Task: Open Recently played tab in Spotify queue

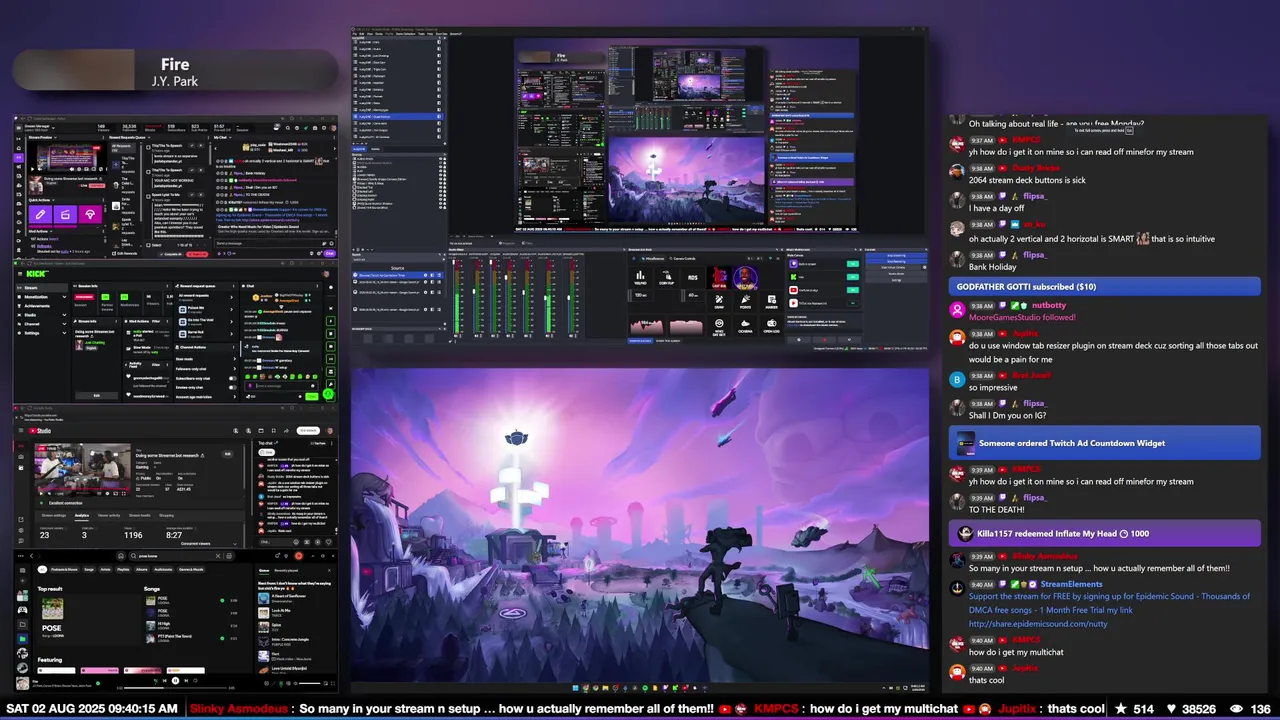Action: point(286,570)
